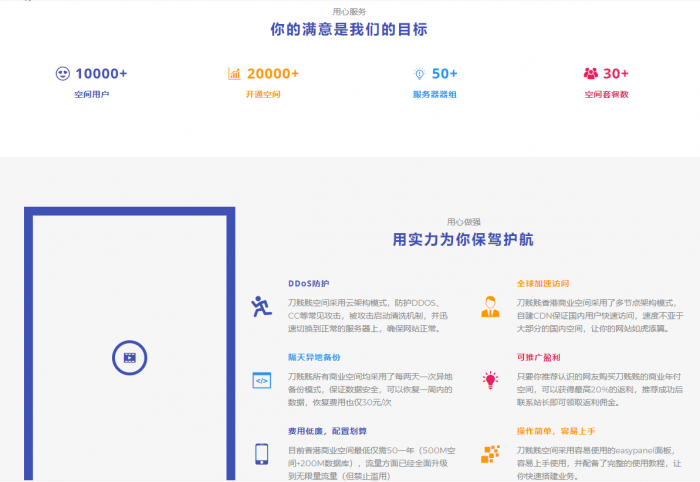Click the red lightbulb icon for 可推广盈利
The image size is (700, 482).
pyautogui.click(x=490, y=379)
